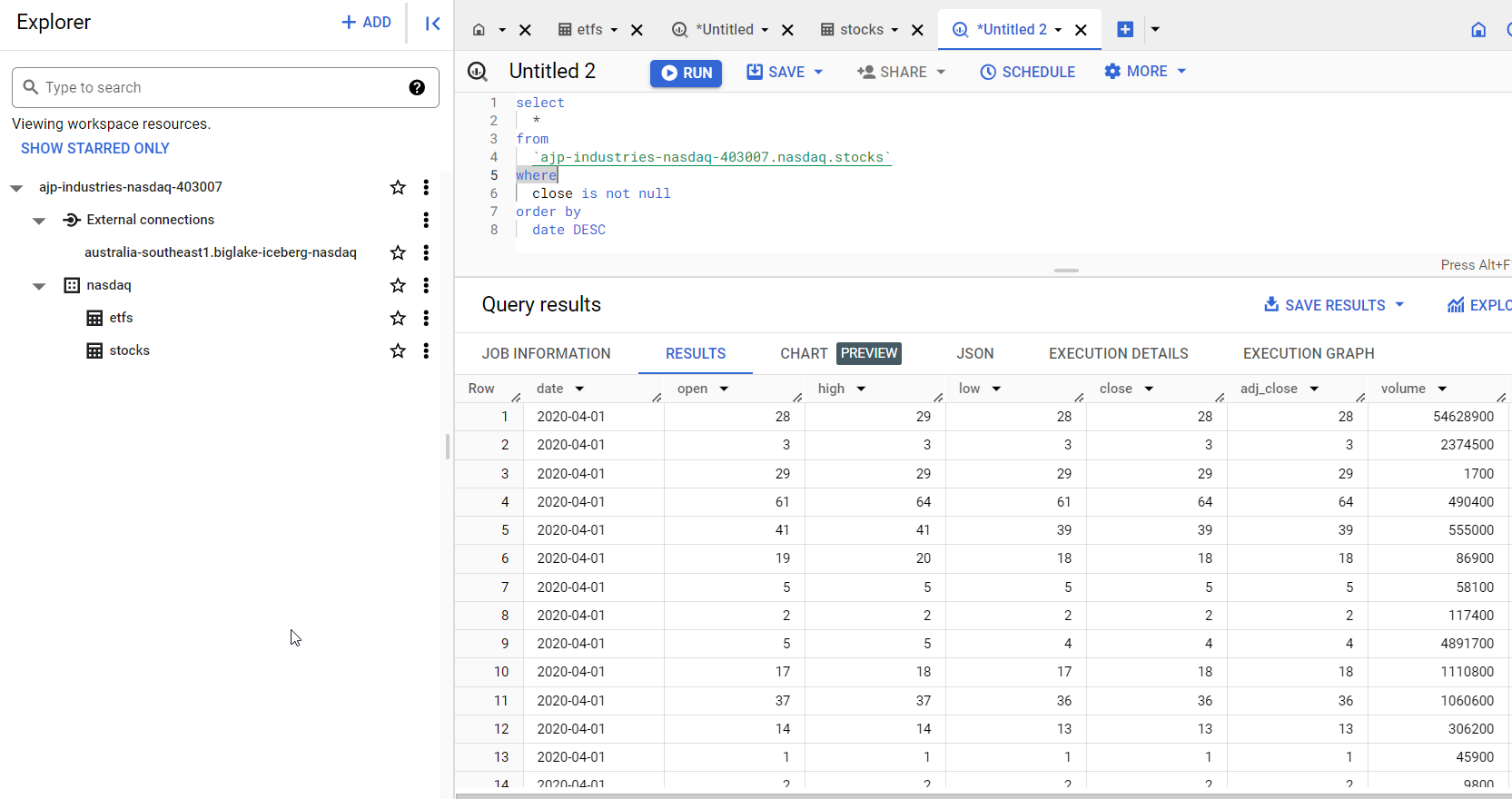Star the australia-southeast1.biglake-iceberg-nasdaq connection
Image resolution: width=1512 pixels, height=799 pixels.
398,252
